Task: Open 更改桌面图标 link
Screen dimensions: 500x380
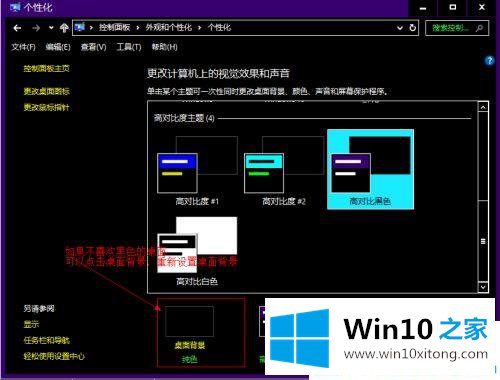Action: (46, 91)
